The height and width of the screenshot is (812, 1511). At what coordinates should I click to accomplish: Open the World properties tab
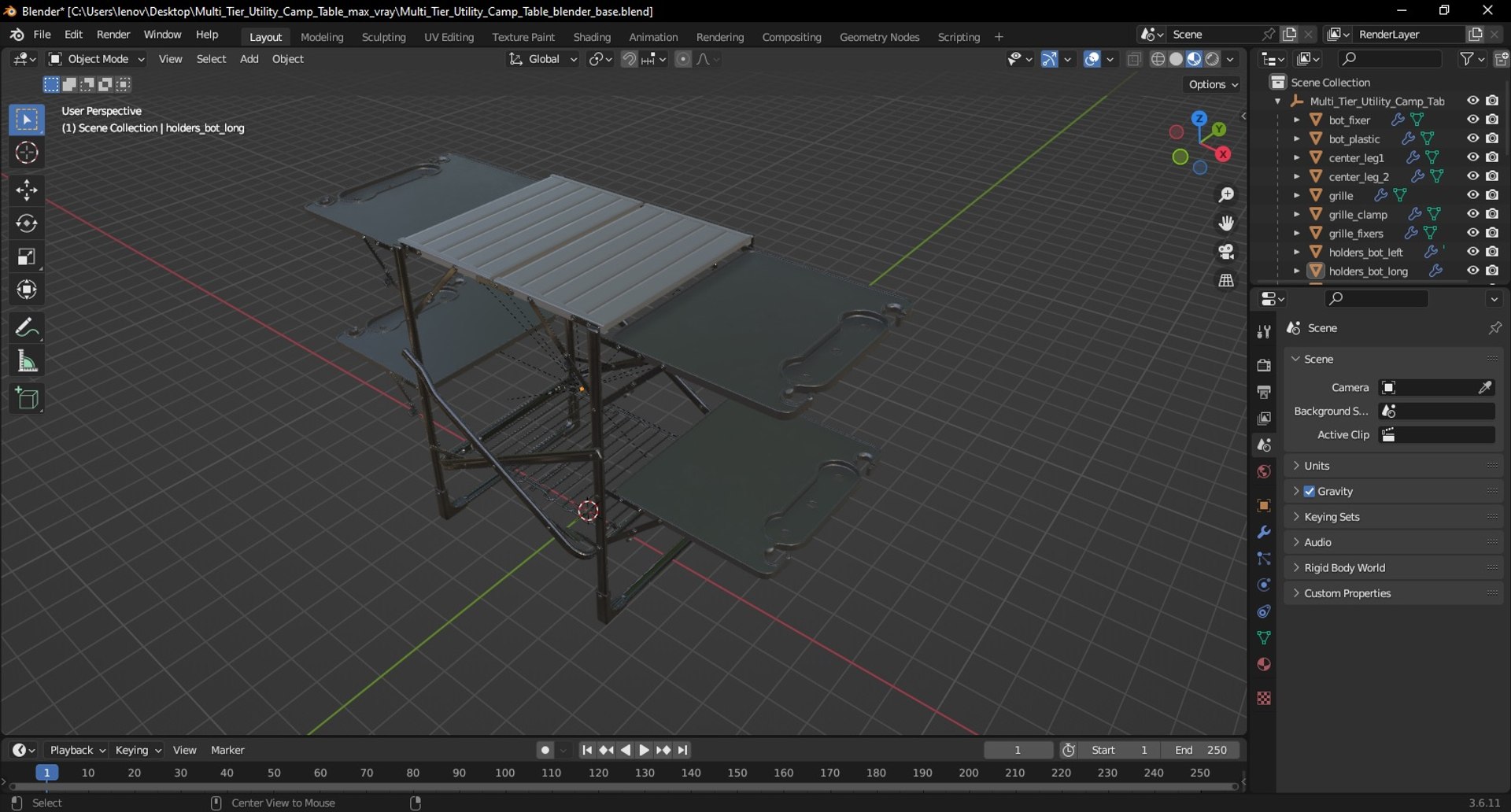tap(1264, 471)
